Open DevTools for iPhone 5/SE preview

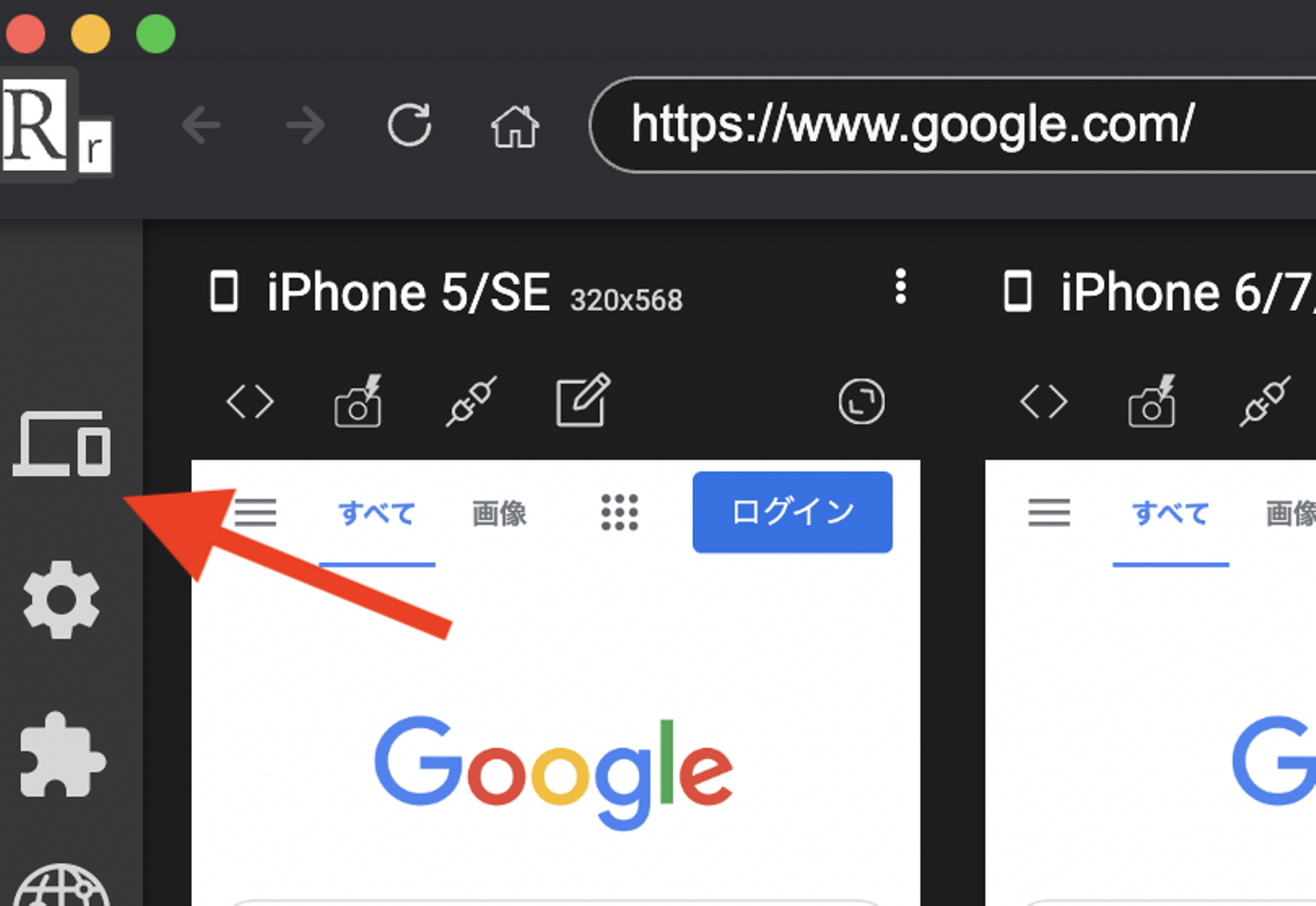(250, 401)
